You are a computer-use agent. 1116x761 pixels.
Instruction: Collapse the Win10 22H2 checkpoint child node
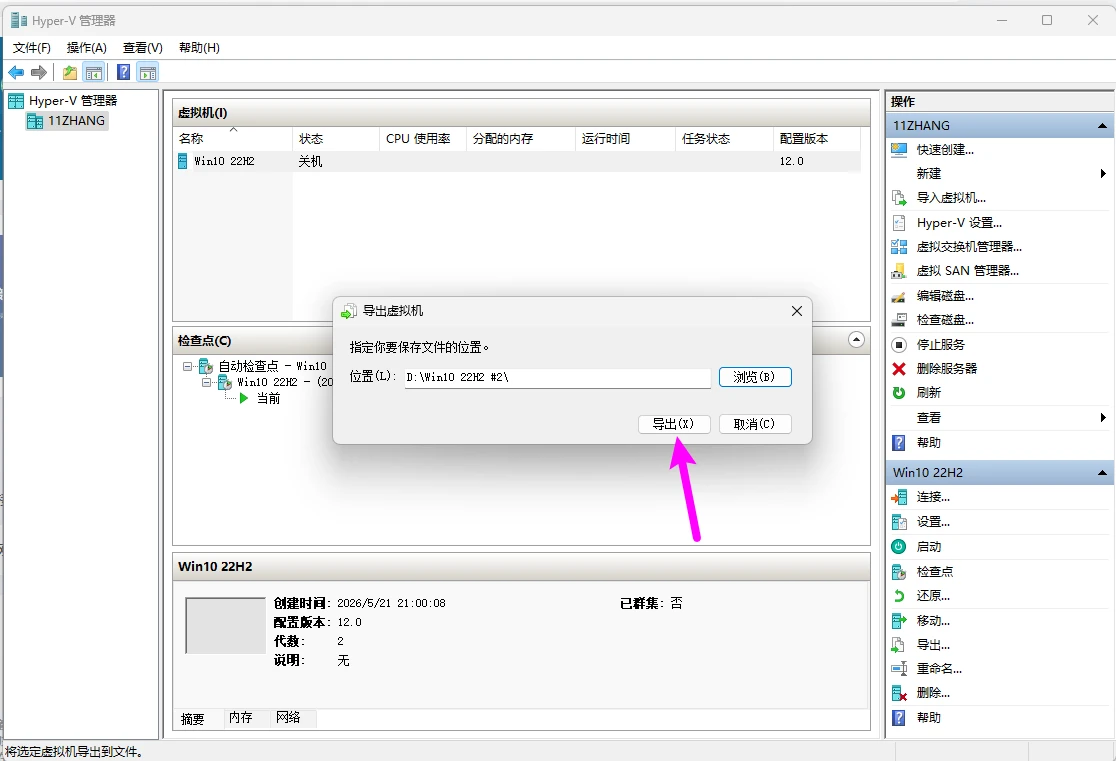(x=206, y=382)
